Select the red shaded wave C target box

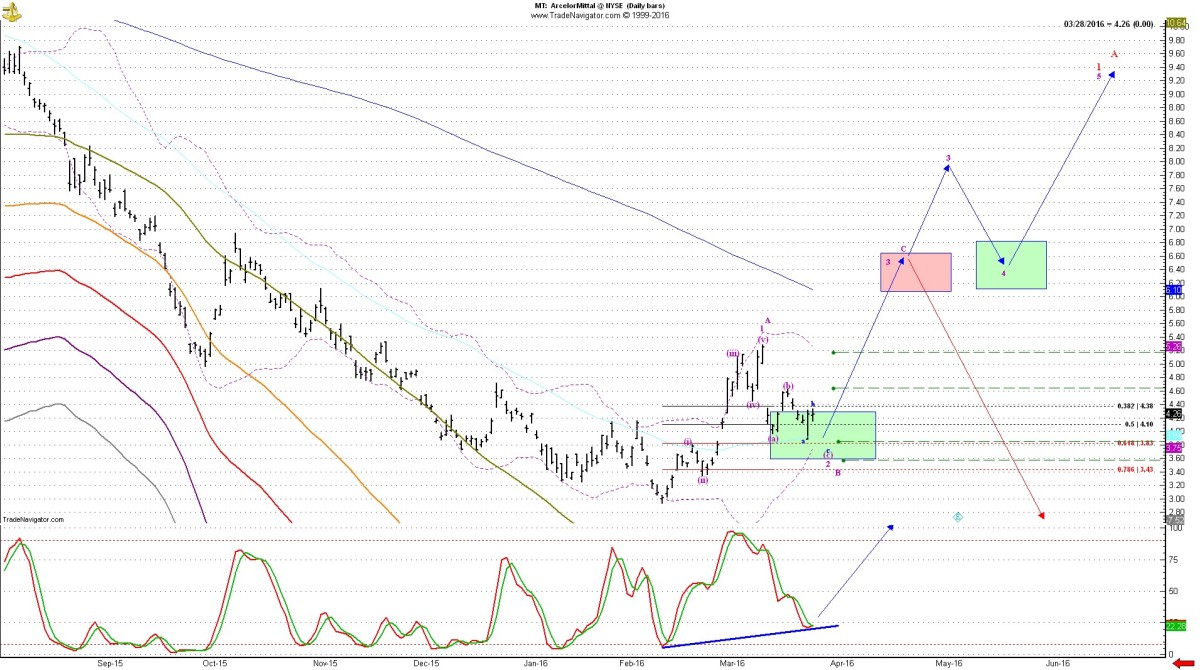coord(915,272)
